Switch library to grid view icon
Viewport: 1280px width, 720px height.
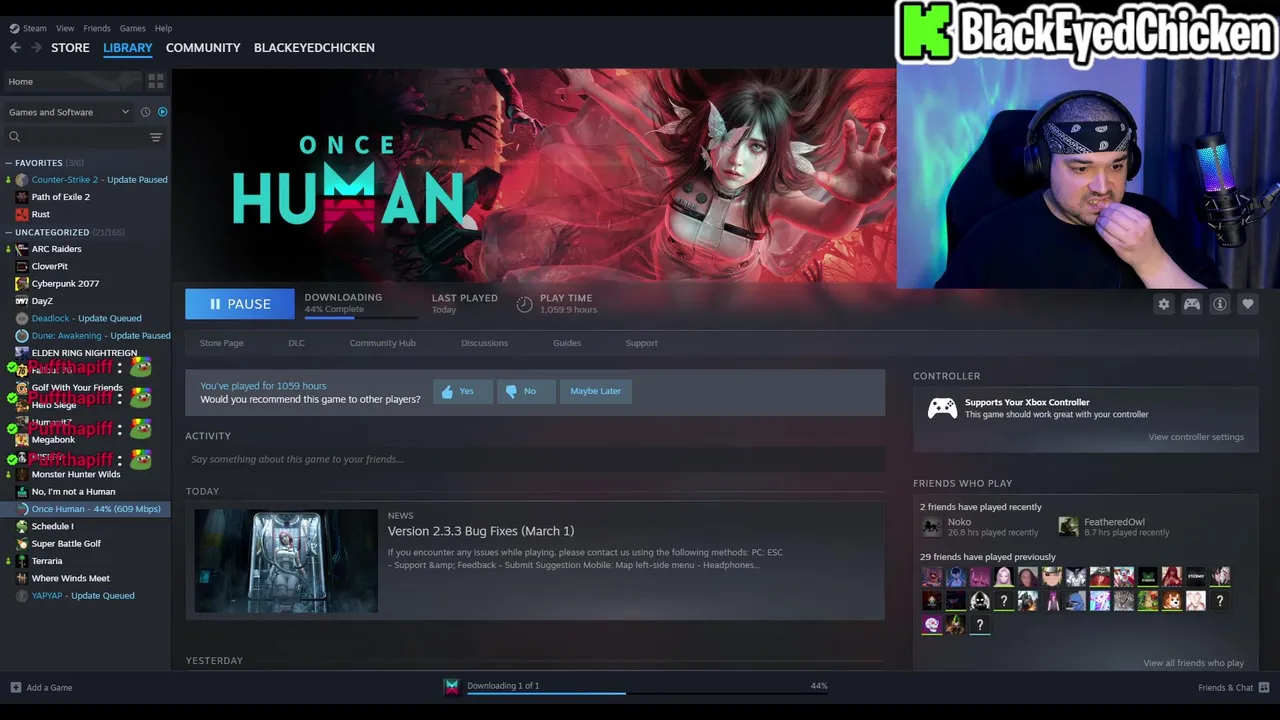(156, 81)
